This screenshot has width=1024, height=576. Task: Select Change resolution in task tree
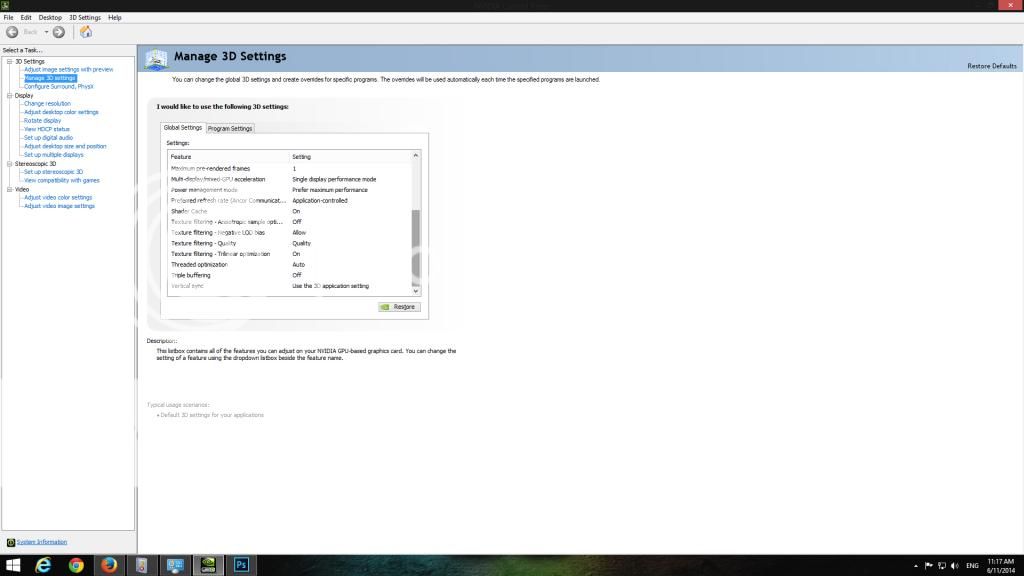click(x=47, y=103)
